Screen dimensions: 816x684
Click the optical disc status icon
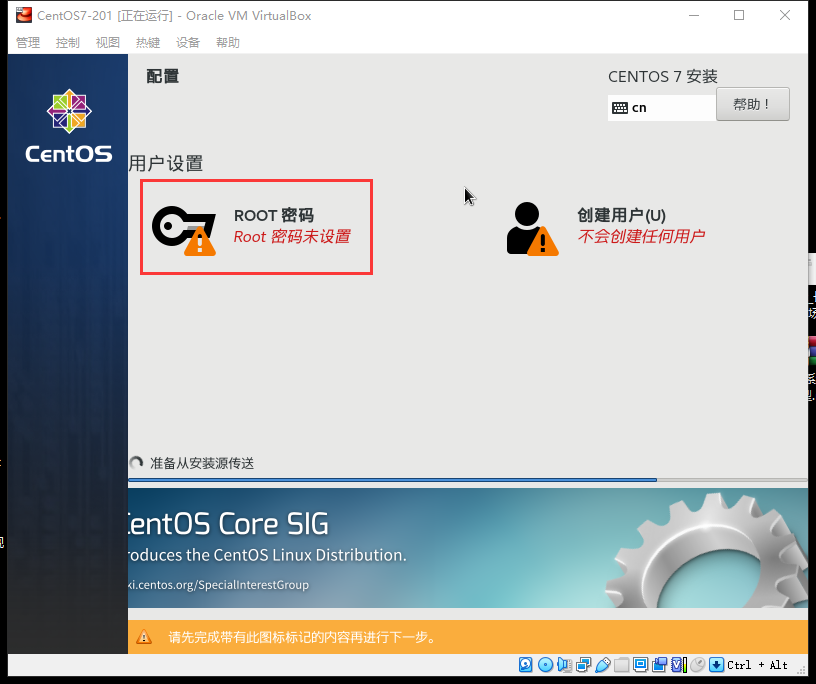545,665
